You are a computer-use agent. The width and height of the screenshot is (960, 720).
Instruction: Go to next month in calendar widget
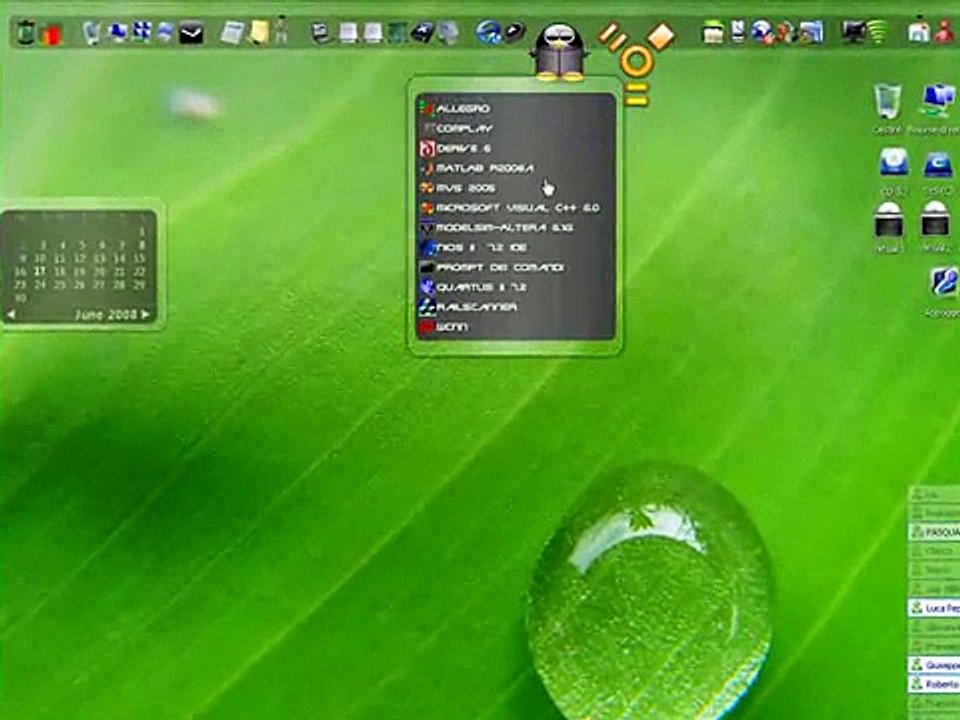[145, 315]
